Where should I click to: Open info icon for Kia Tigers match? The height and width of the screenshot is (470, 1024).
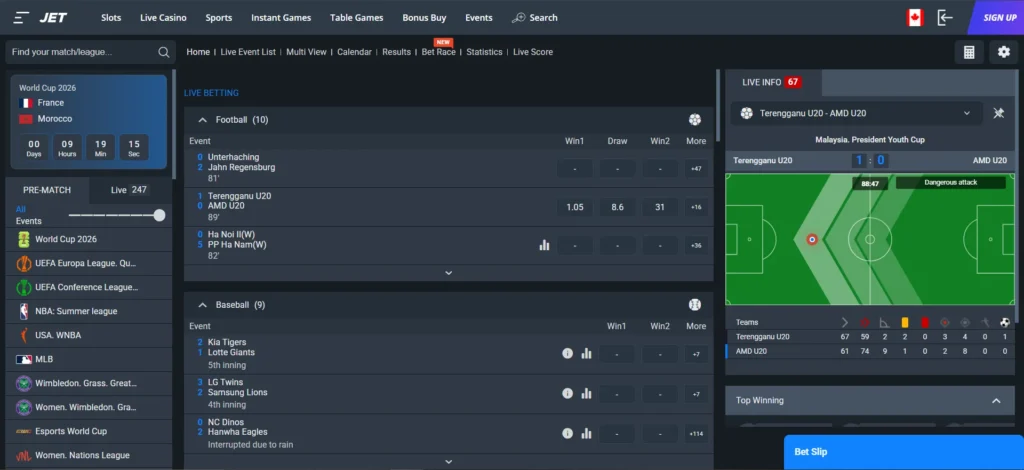pyautogui.click(x=568, y=353)
